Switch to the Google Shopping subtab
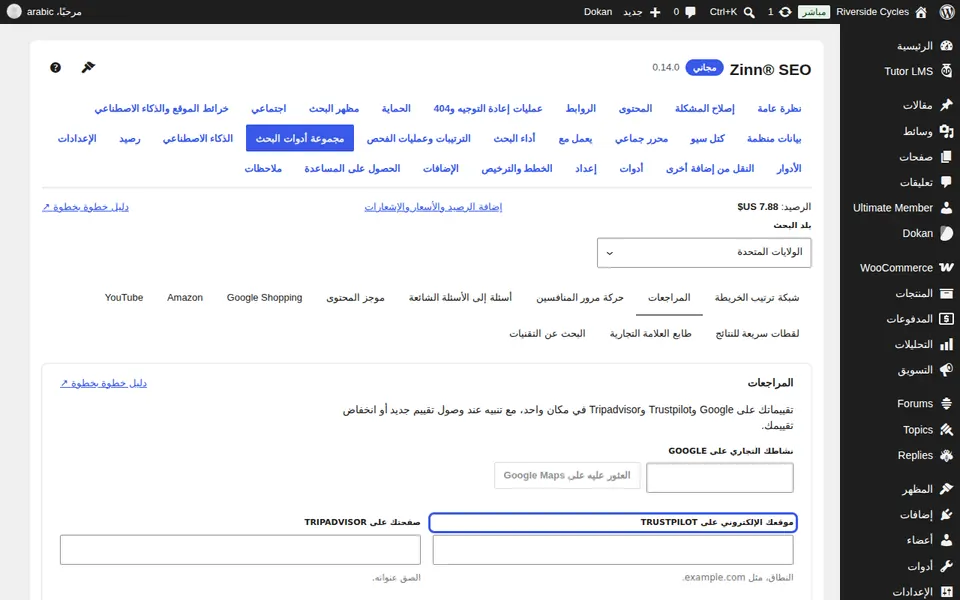 (x=264, y=298)
